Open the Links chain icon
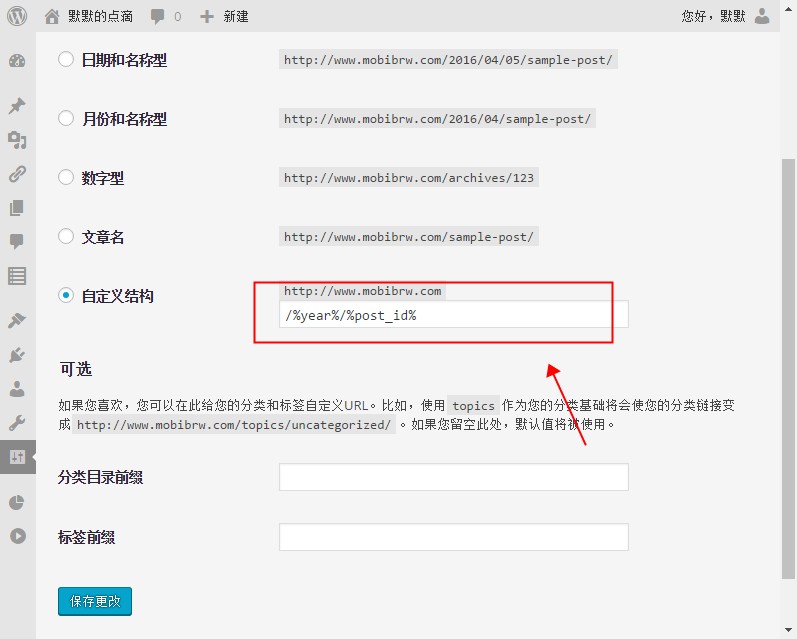 [x=17, y=174]
